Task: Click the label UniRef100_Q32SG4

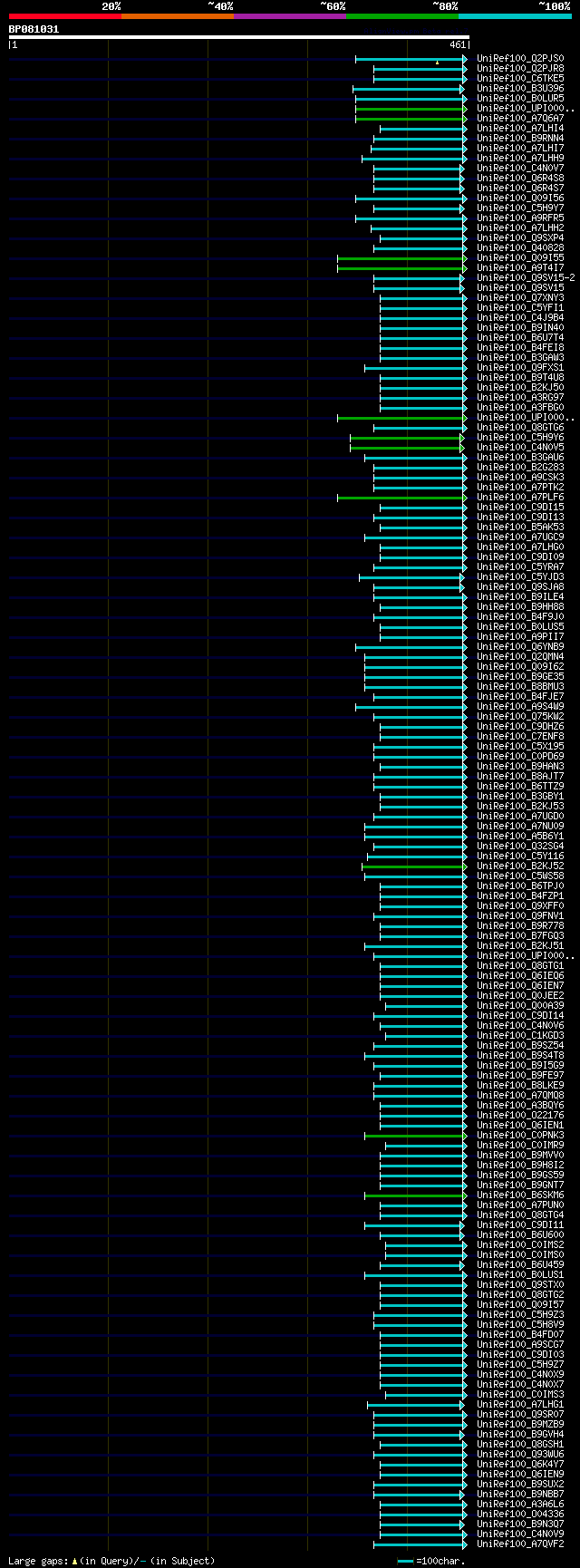Action: [520, 846]
